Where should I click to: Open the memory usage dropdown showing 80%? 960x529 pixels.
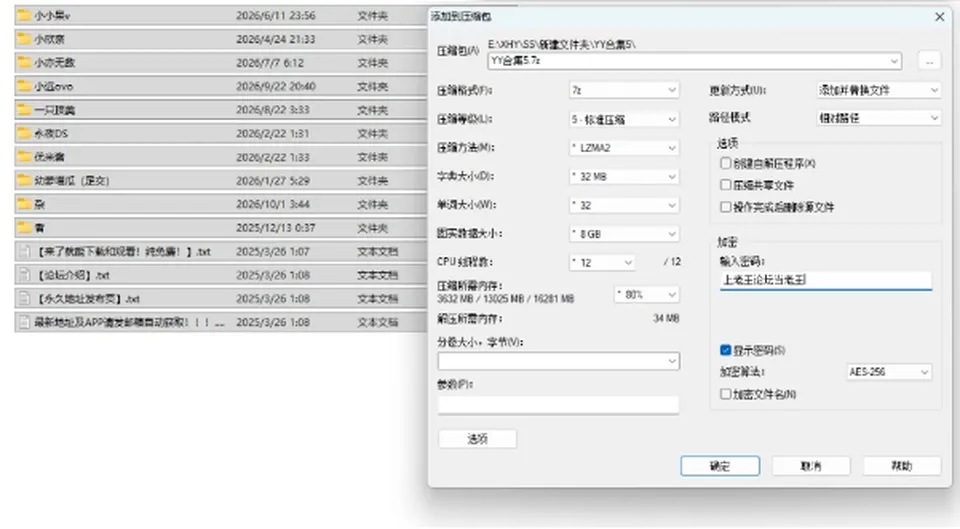pos(647,295)
